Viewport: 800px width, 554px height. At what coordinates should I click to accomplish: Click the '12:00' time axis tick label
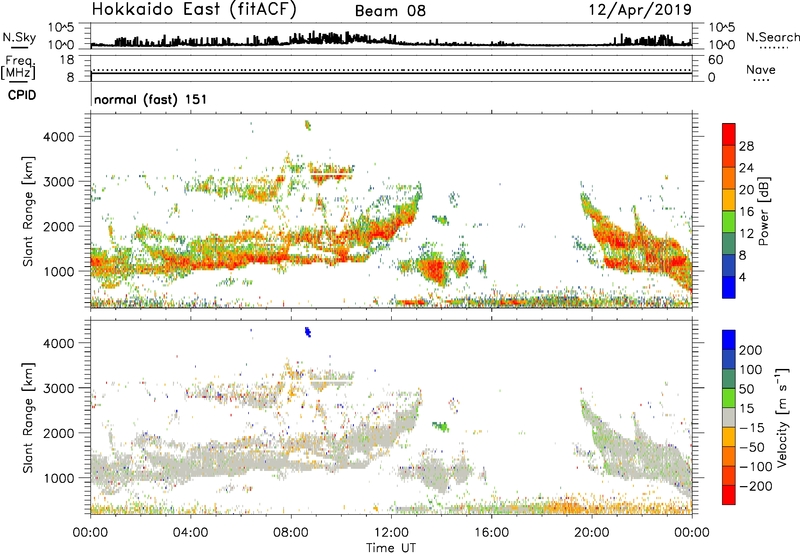point(391,533)
